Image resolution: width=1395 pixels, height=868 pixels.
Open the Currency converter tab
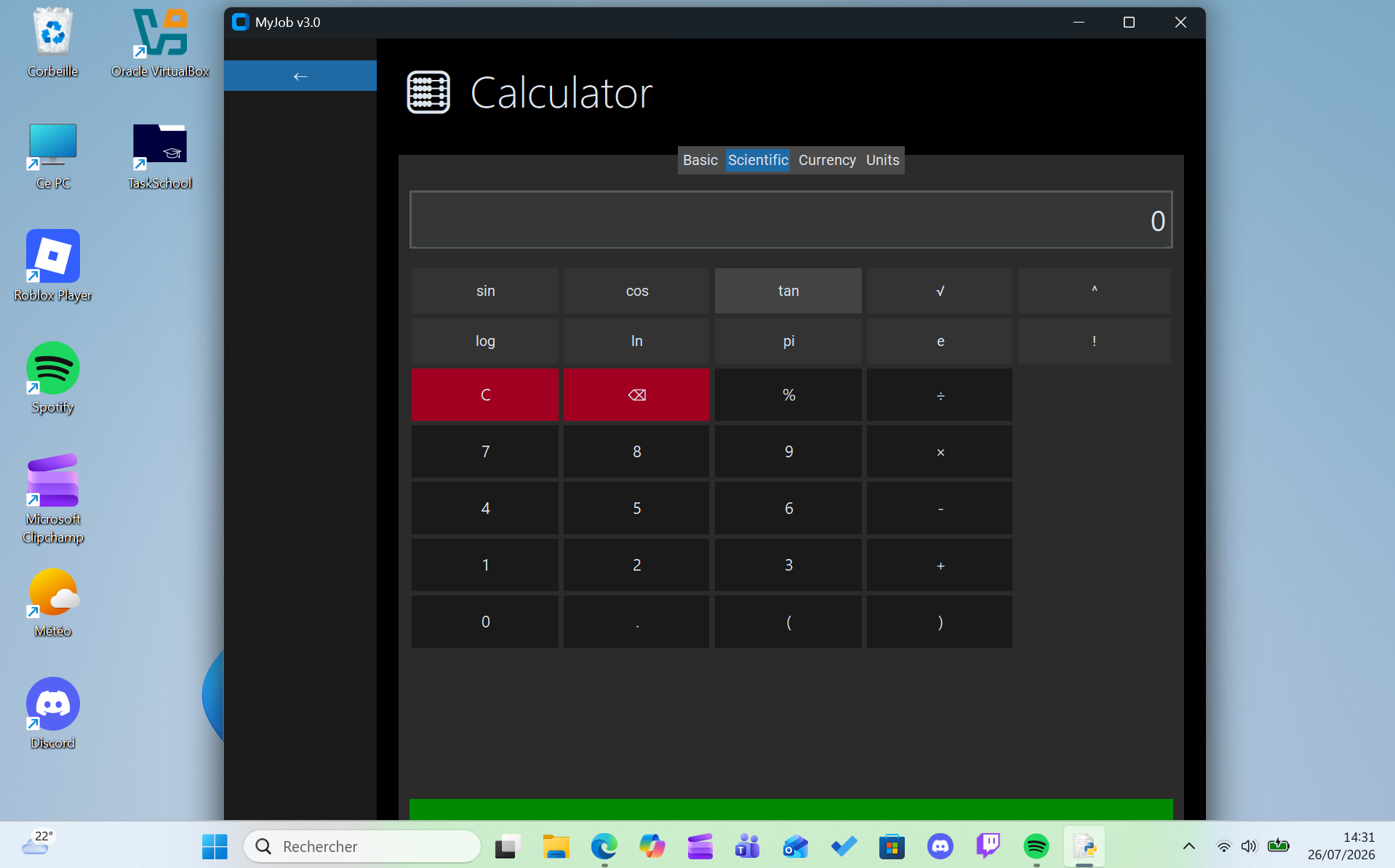[827, 160]
